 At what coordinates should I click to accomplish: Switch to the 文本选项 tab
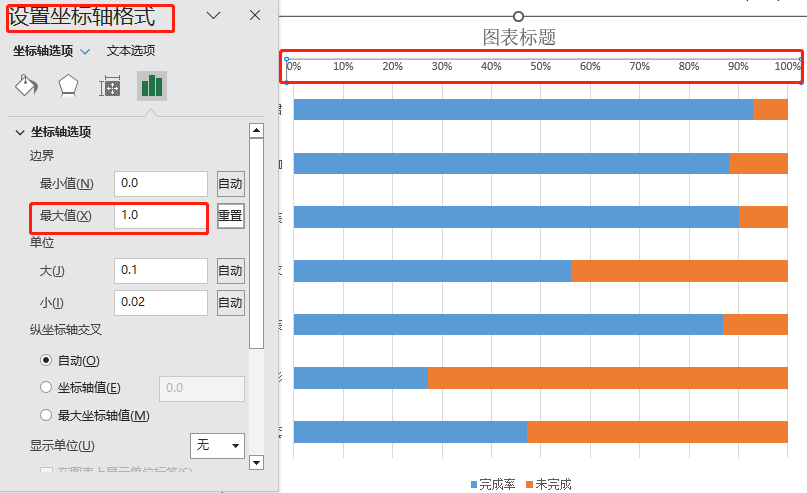point(131,50)
